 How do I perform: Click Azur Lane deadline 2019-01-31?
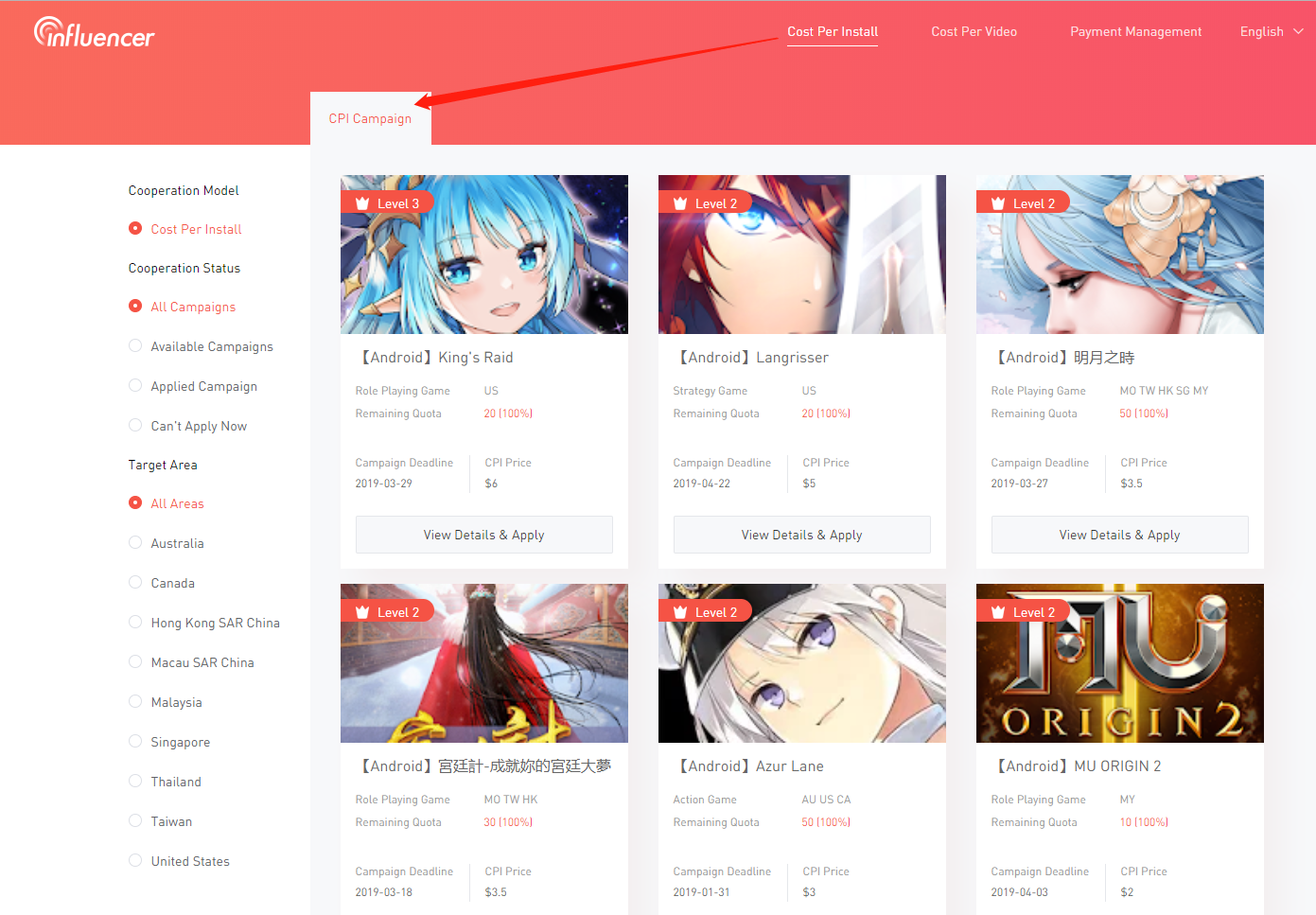702,892
